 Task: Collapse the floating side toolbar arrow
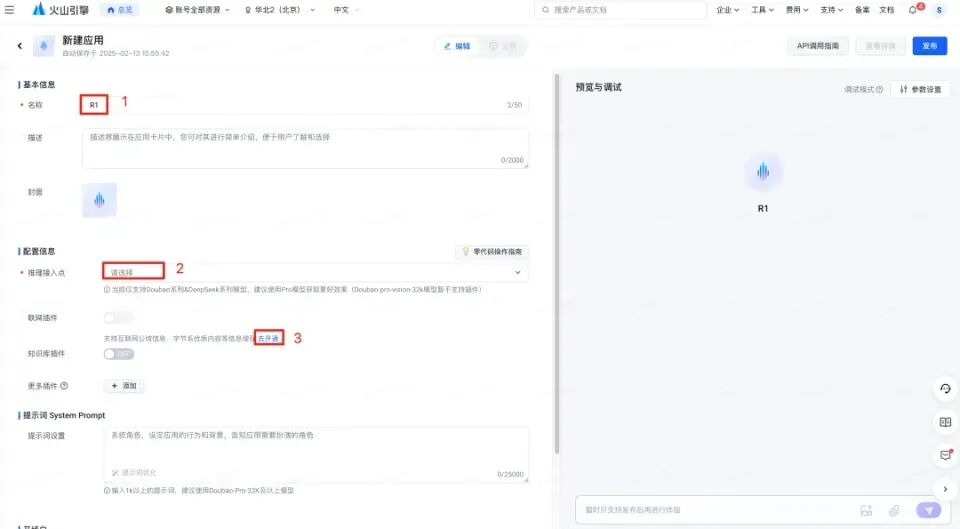click(x=945, y=489)
